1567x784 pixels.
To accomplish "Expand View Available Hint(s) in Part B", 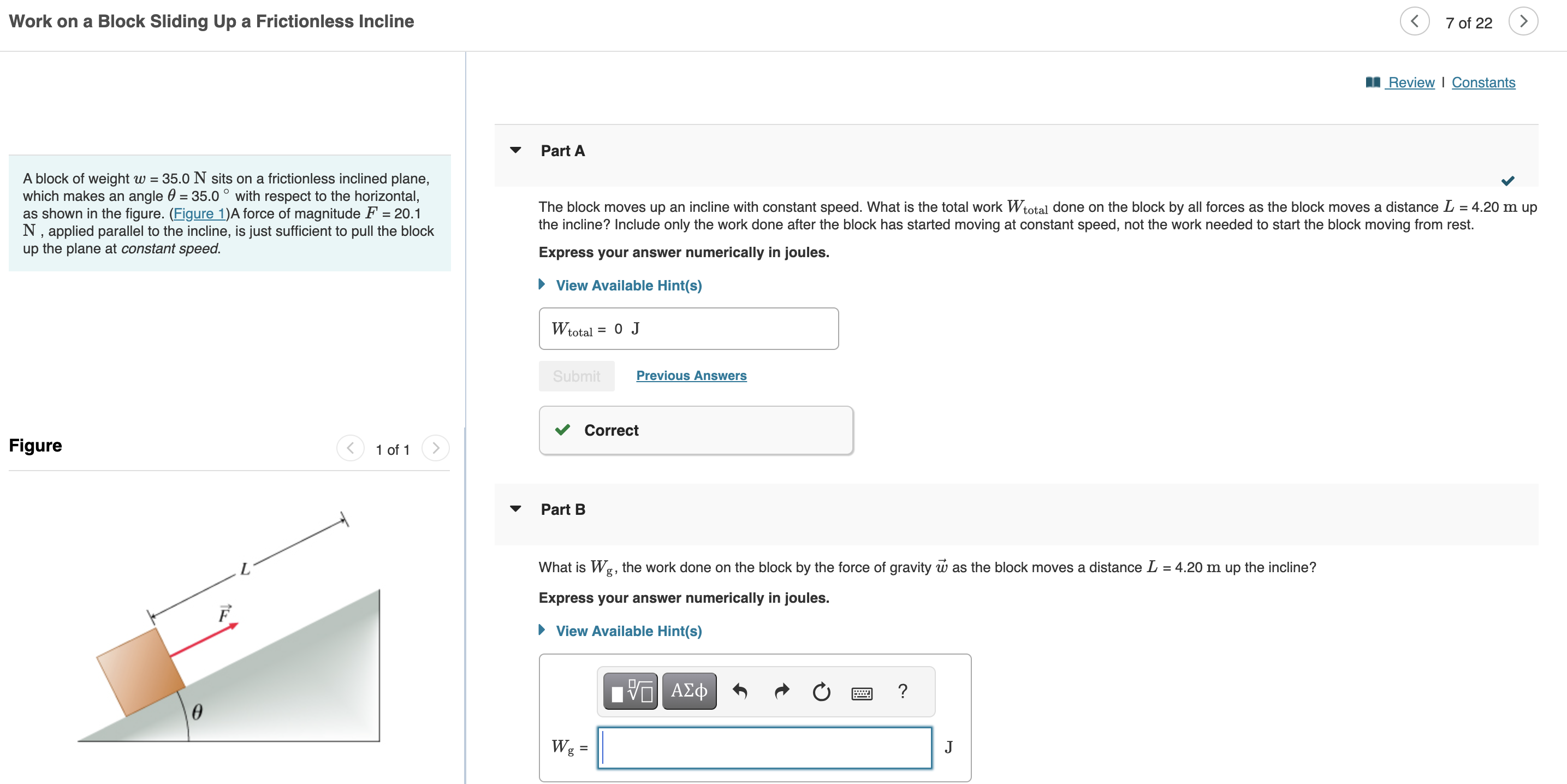I will click(628, 631).
